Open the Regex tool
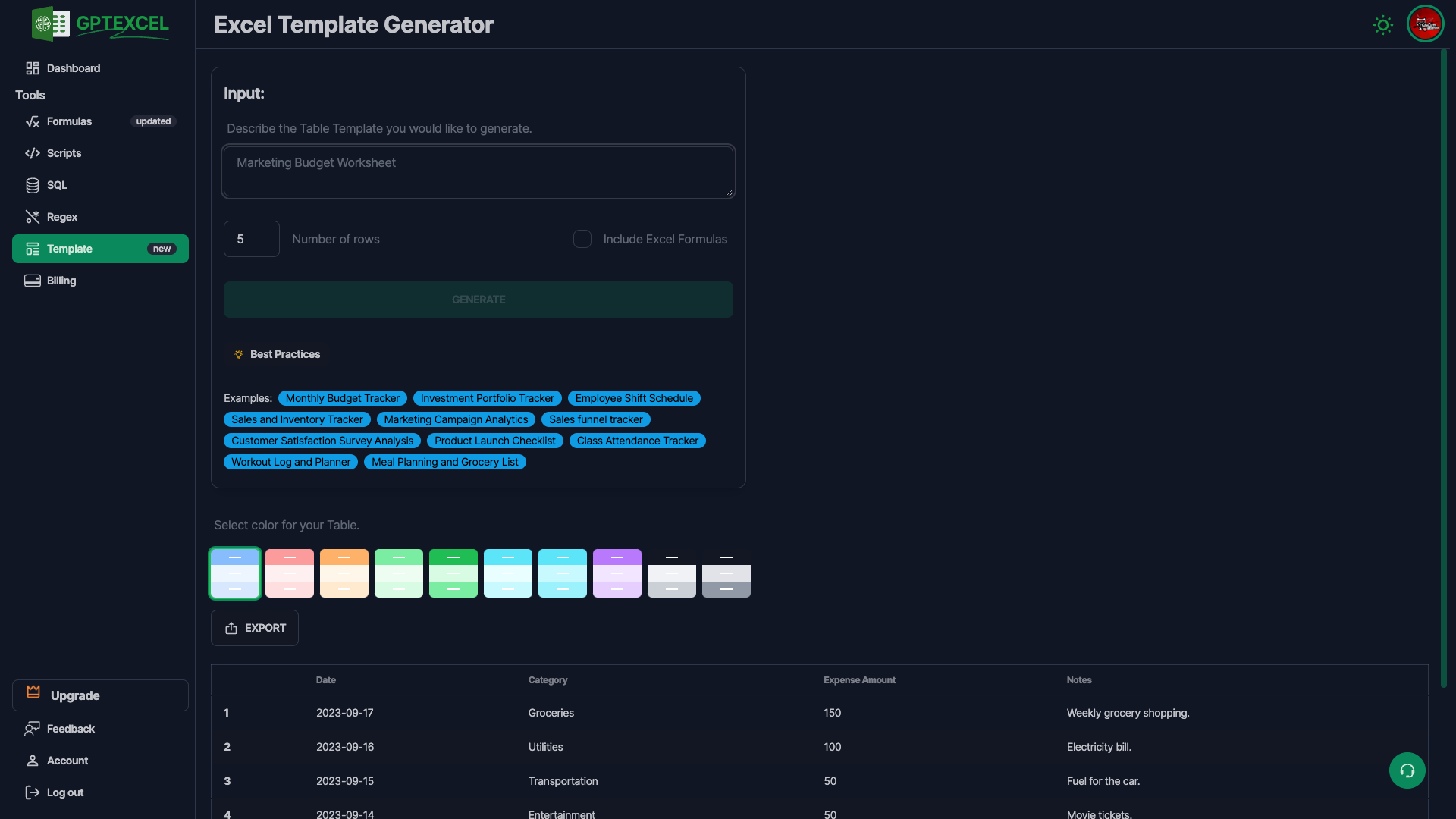Viewport: 1456px width, 819px height. coord(61,217)
